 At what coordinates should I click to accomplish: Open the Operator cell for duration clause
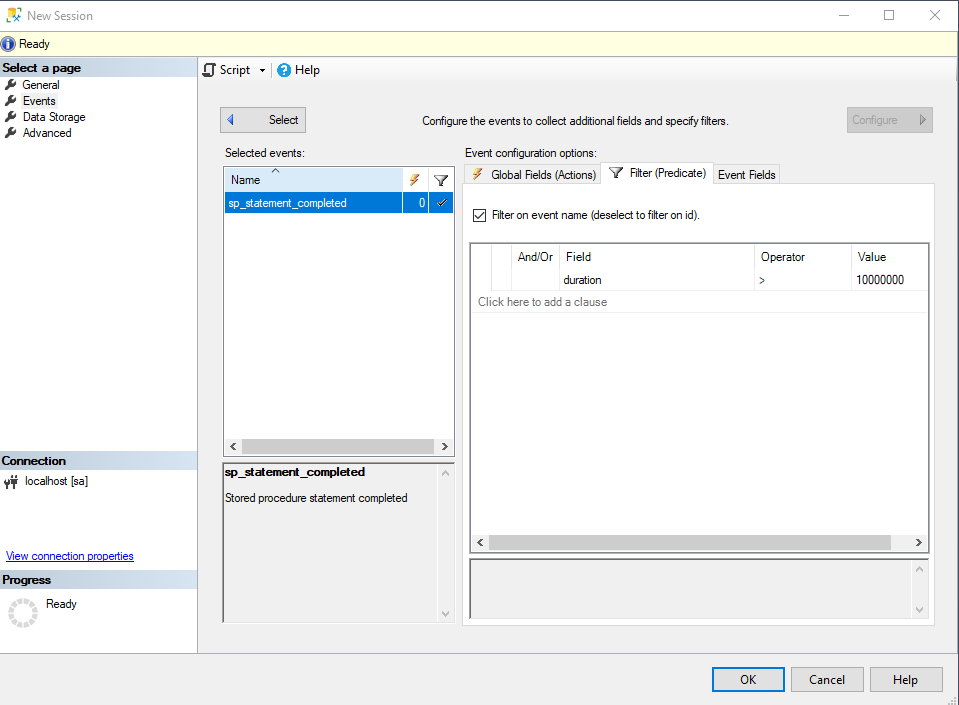pos(802,280)
